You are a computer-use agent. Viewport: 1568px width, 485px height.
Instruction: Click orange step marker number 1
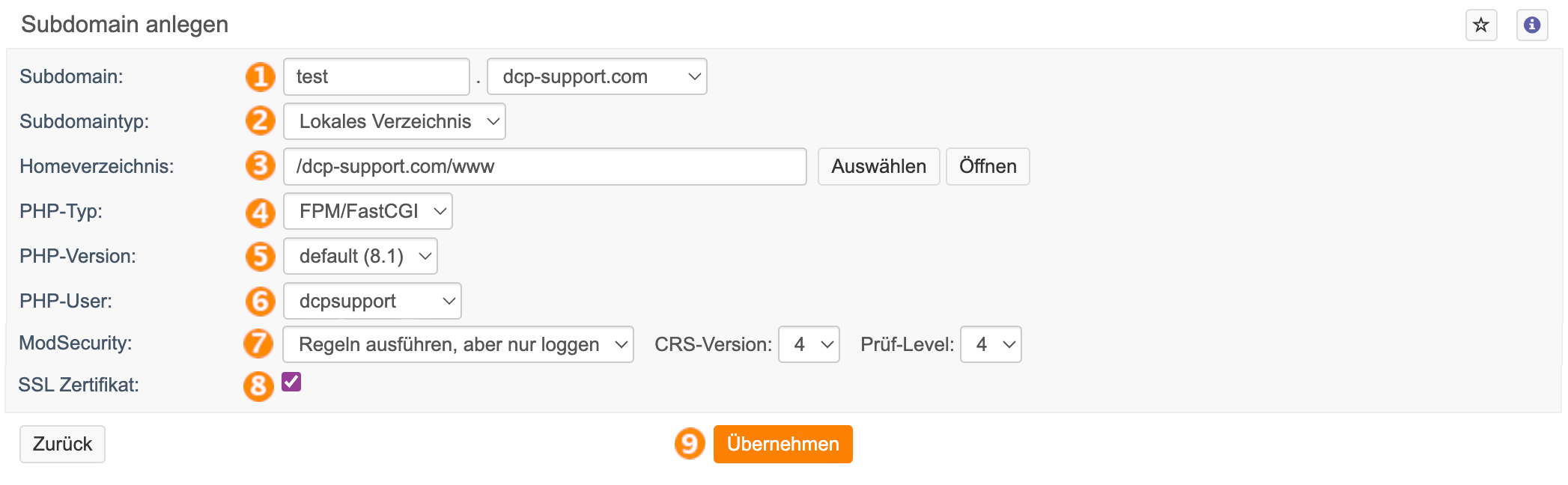(261, 76)
